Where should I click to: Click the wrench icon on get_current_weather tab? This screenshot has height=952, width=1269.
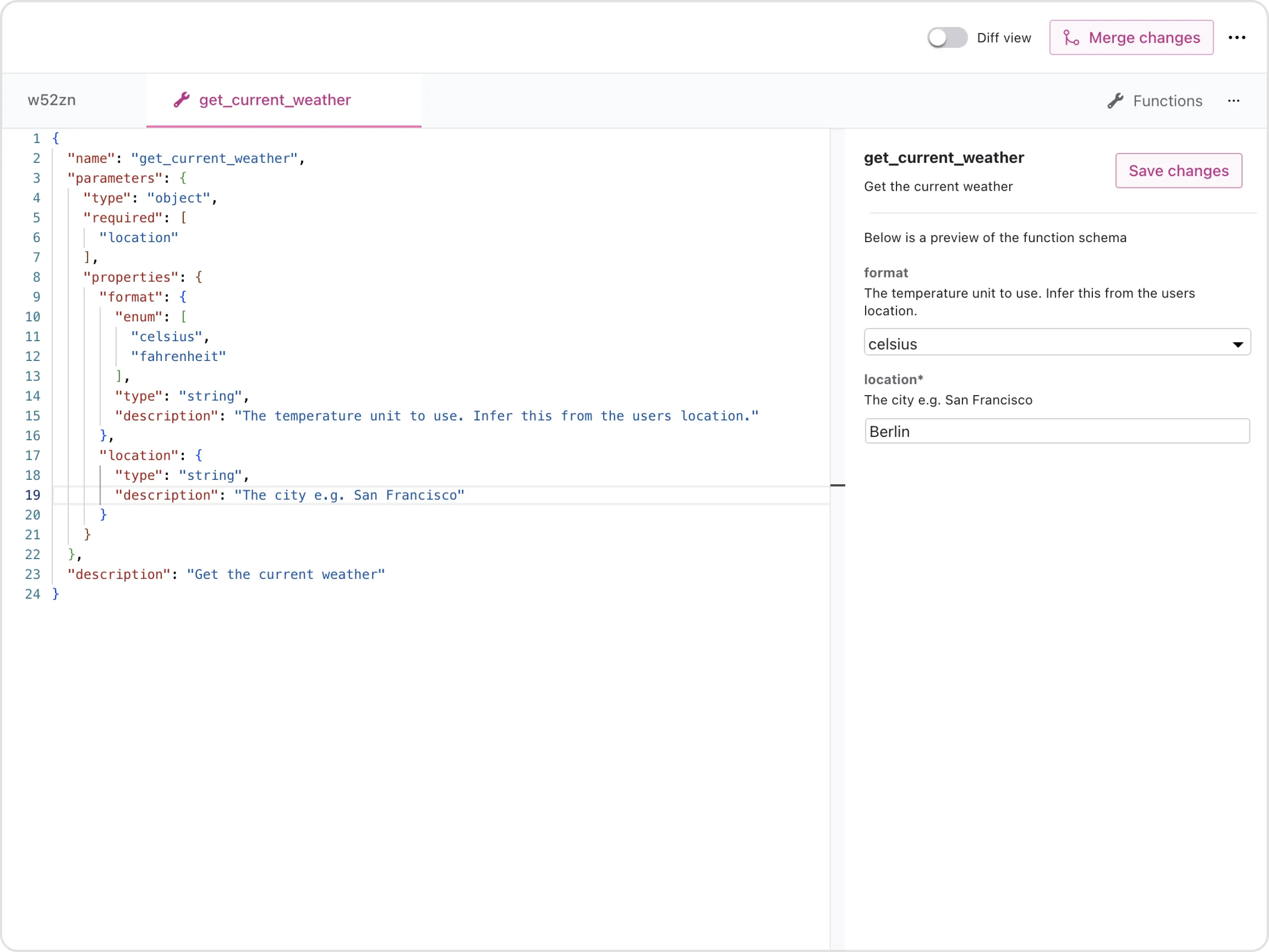tap(182, 101)
